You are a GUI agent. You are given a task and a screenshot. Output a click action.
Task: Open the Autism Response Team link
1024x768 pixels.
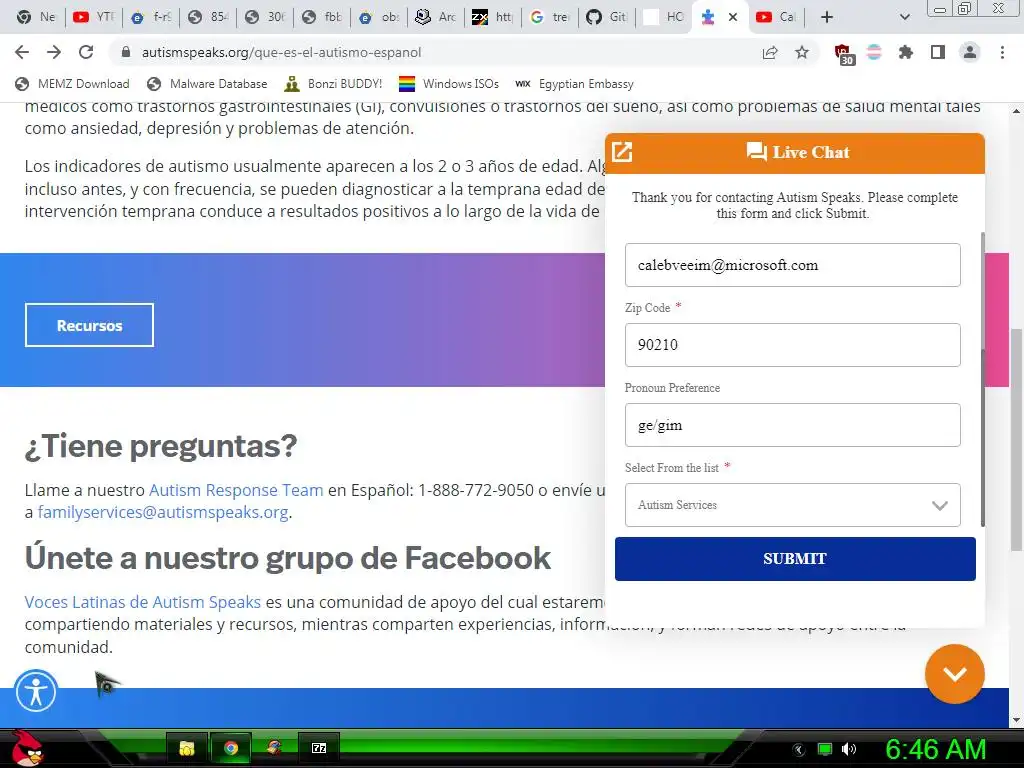click(x=236, y=490)
